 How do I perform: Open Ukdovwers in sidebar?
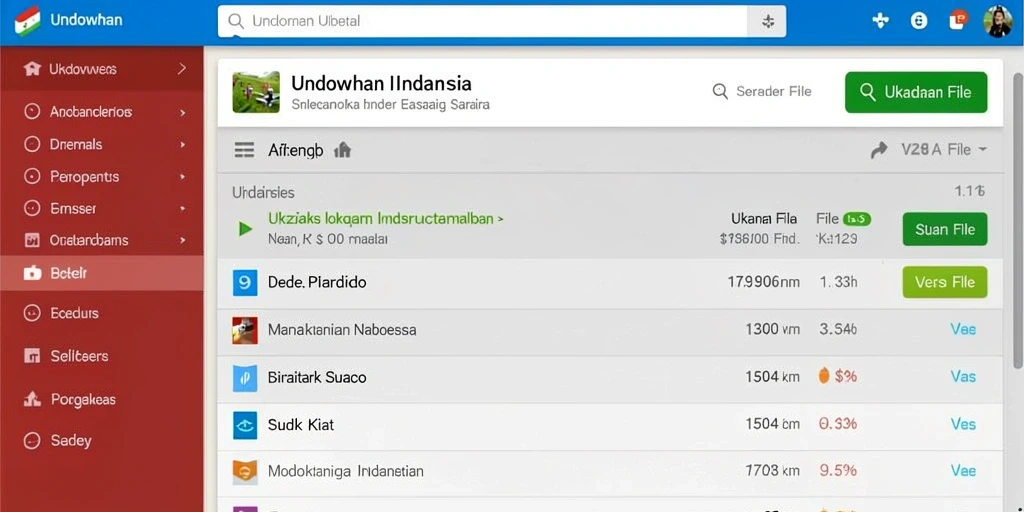coord(102,69)
